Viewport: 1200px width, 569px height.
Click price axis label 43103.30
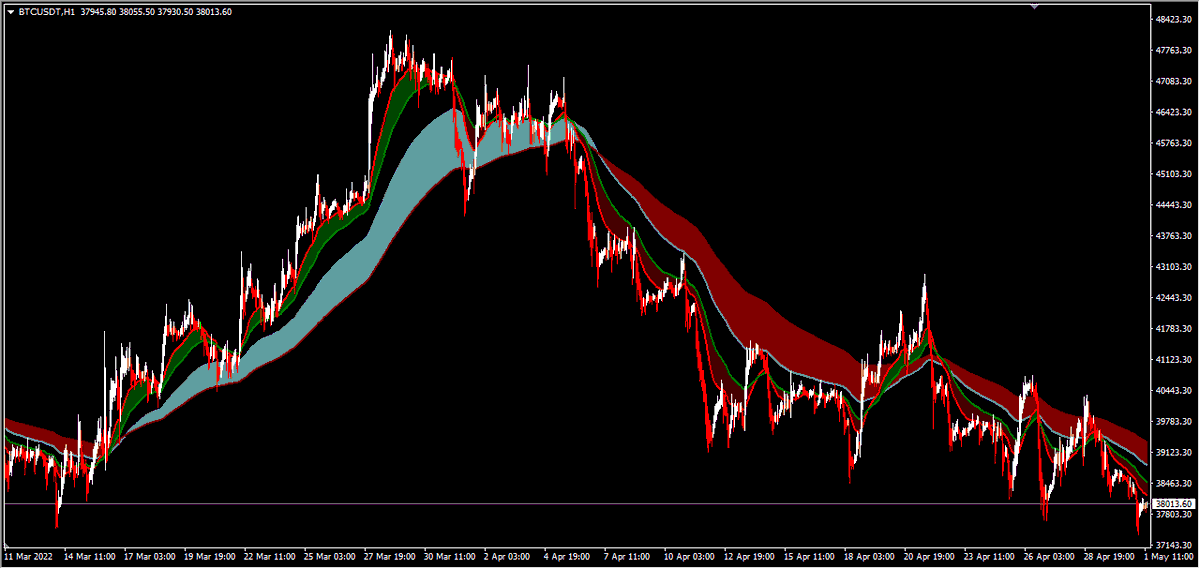(x=1172, y=267)
